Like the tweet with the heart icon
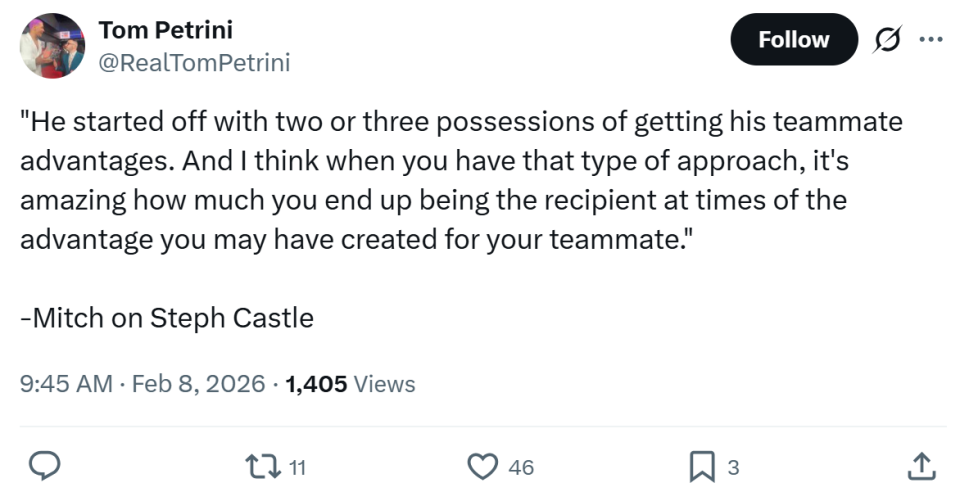The height and width of the screenshot is (492, 960). (484, 466)
